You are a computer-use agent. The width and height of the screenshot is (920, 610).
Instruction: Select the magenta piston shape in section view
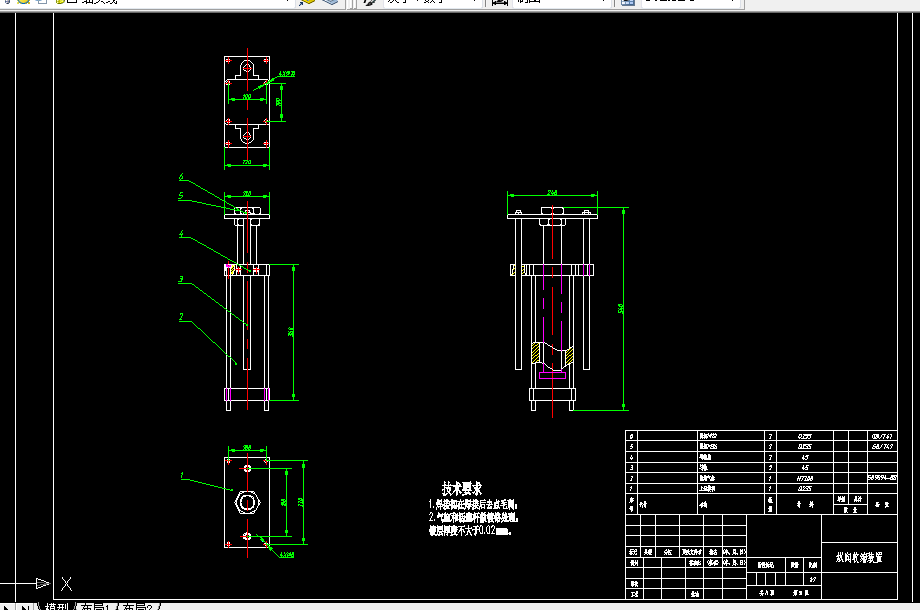[x=552, y=374]
